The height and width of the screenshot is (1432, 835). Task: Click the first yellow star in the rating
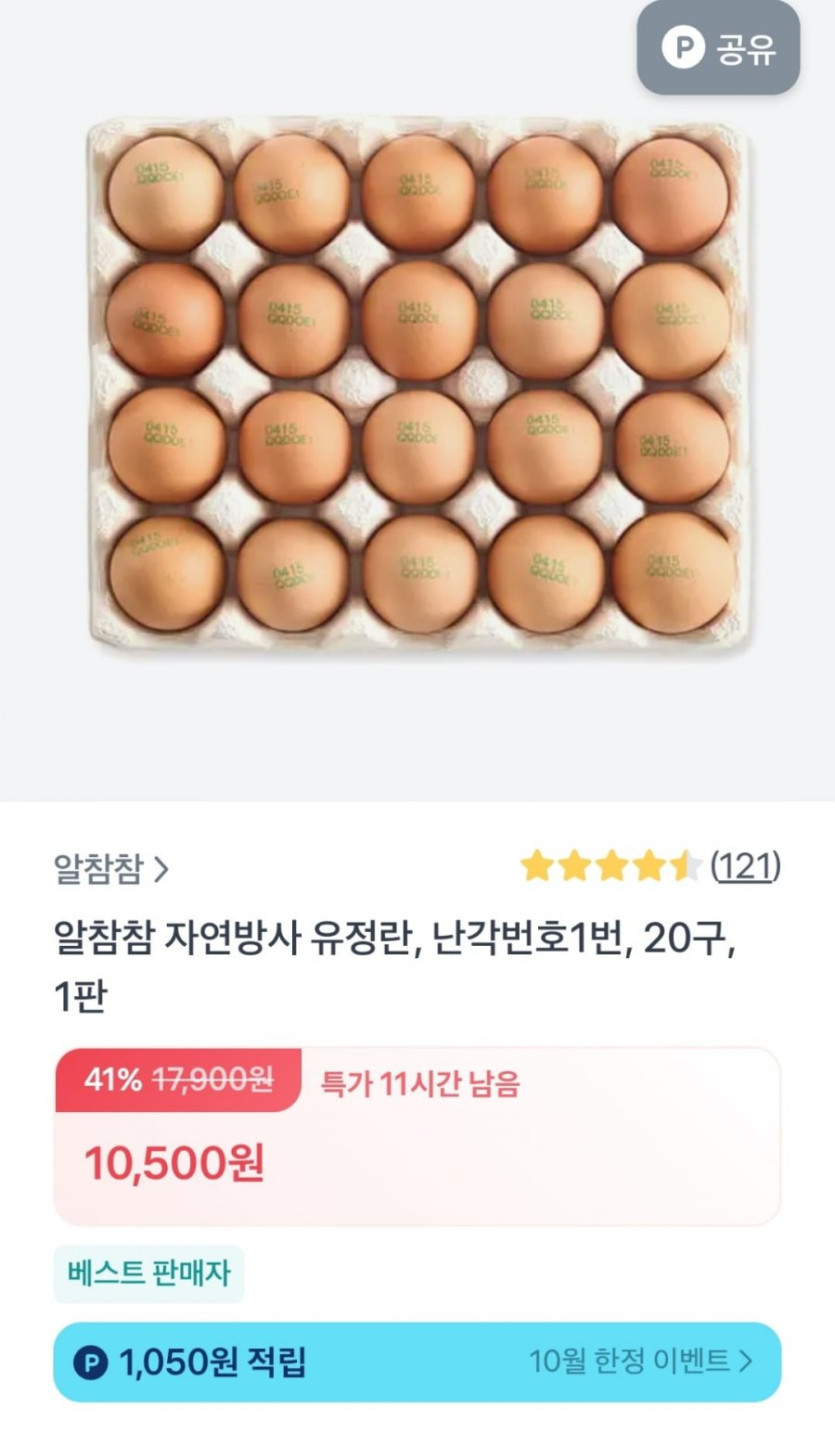pos(537,866)
